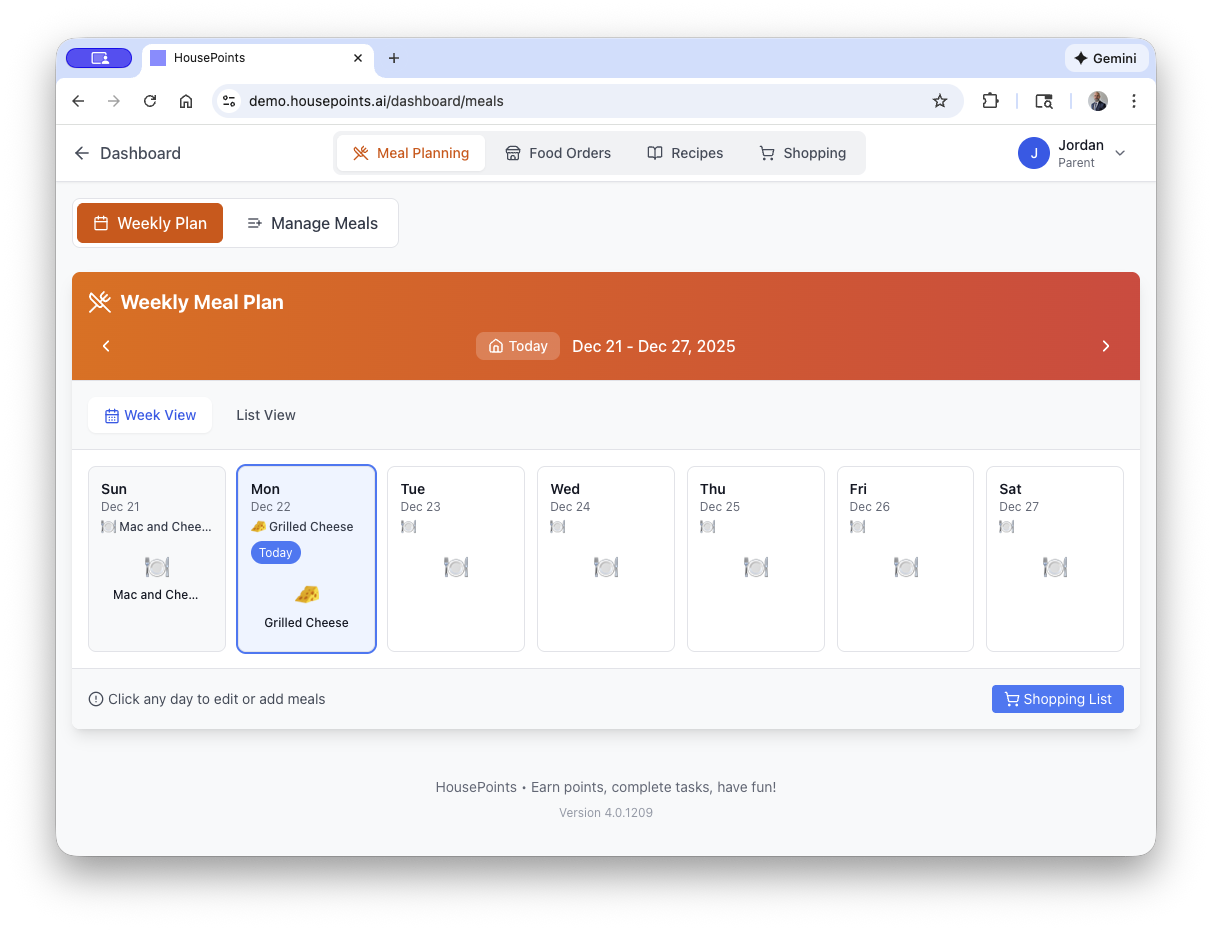This screenshot has width=1212, height=930.
Task: Click the tab search icon in the toolbar
Action: click(1044, 101)
